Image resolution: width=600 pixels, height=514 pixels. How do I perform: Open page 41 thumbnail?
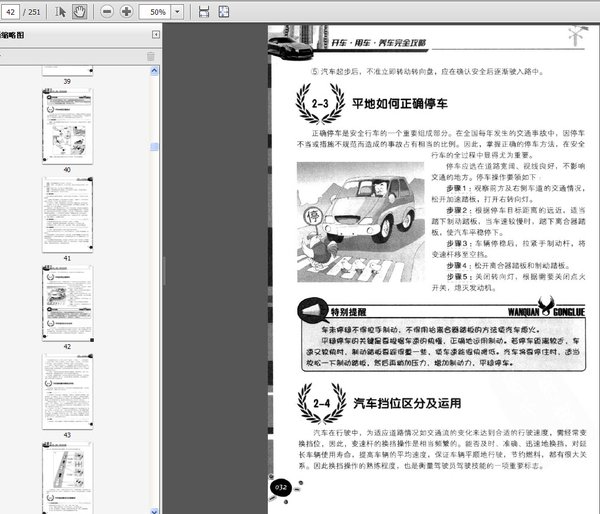(67, 215)
